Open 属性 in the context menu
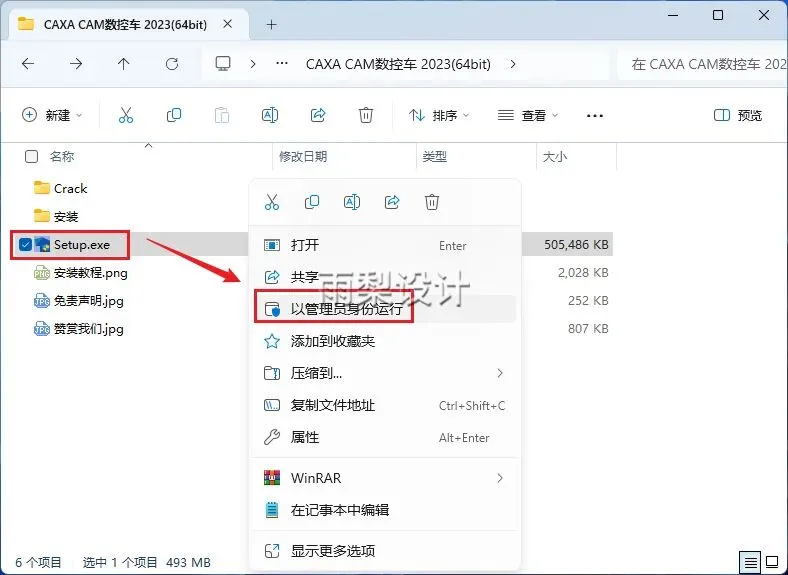Viewport: 788px width, 575px height. tap(385, 437)
